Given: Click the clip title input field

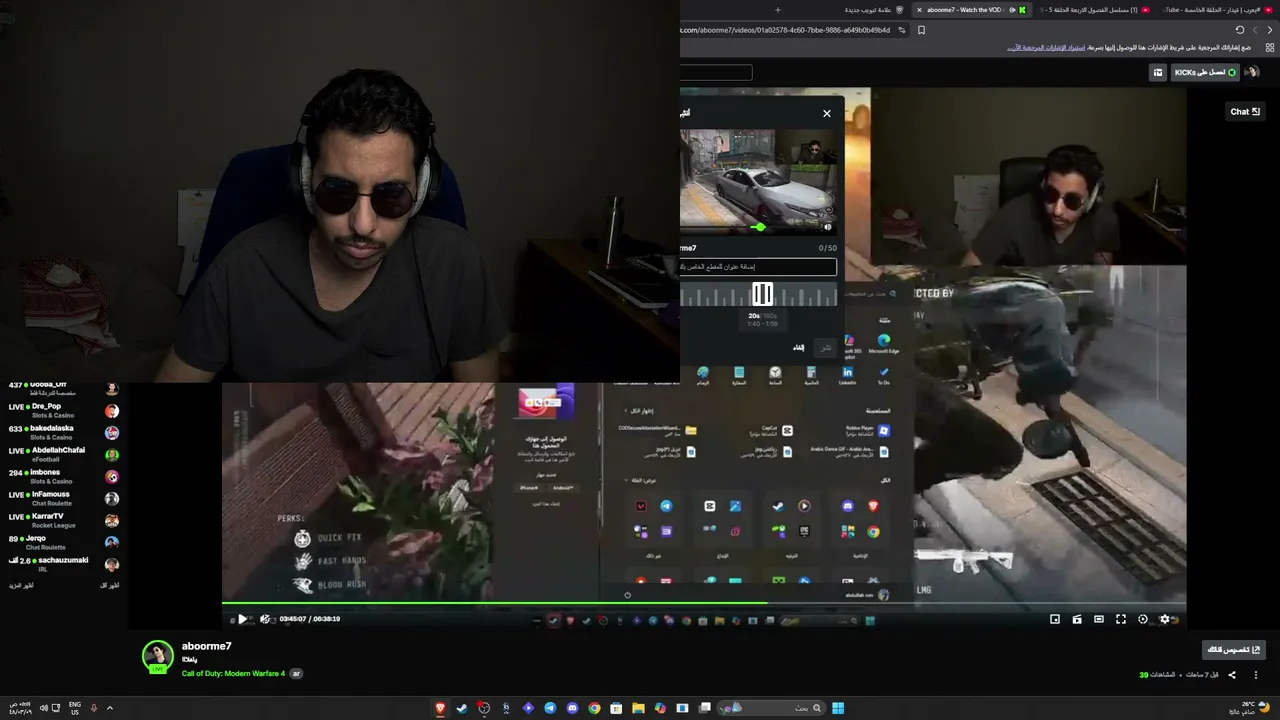Looking at the screenshot, I should coord(758,267).
